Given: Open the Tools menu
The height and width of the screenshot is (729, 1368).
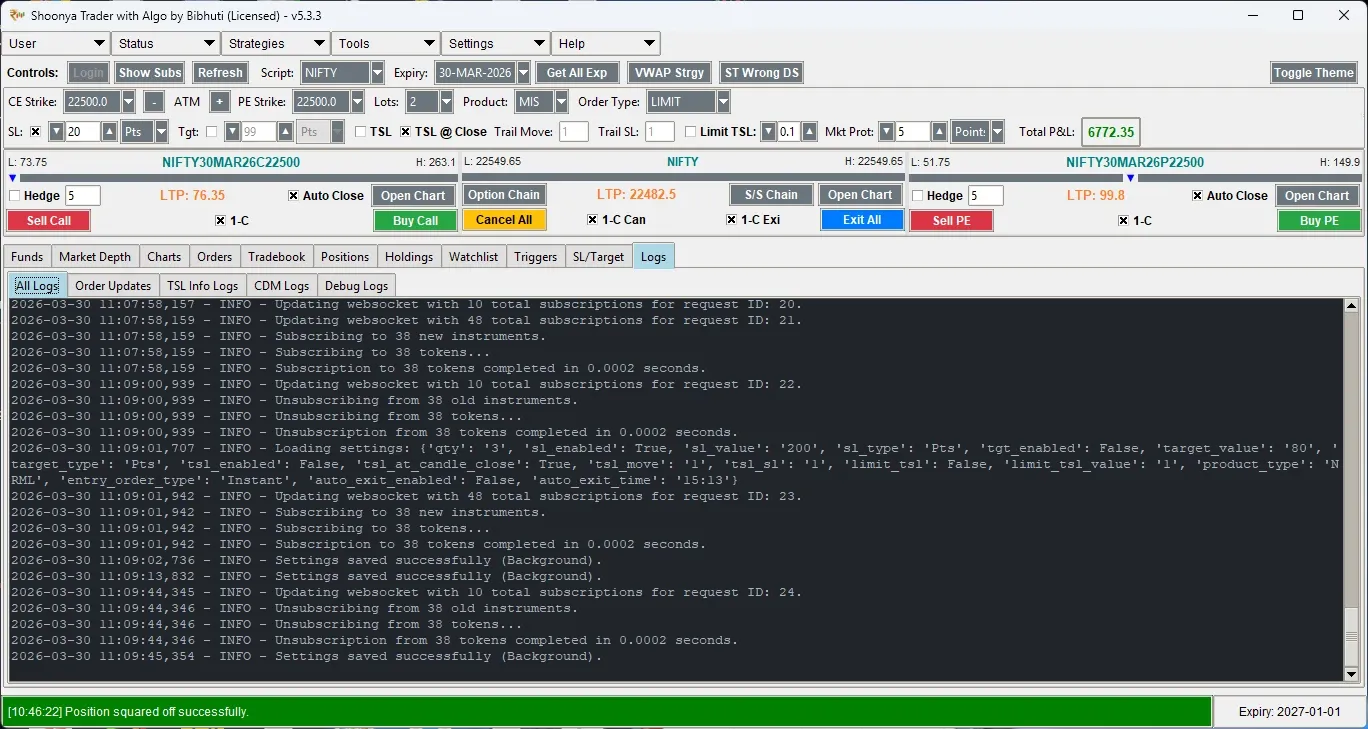Looking at the screenshot, I should click(386, 44).
